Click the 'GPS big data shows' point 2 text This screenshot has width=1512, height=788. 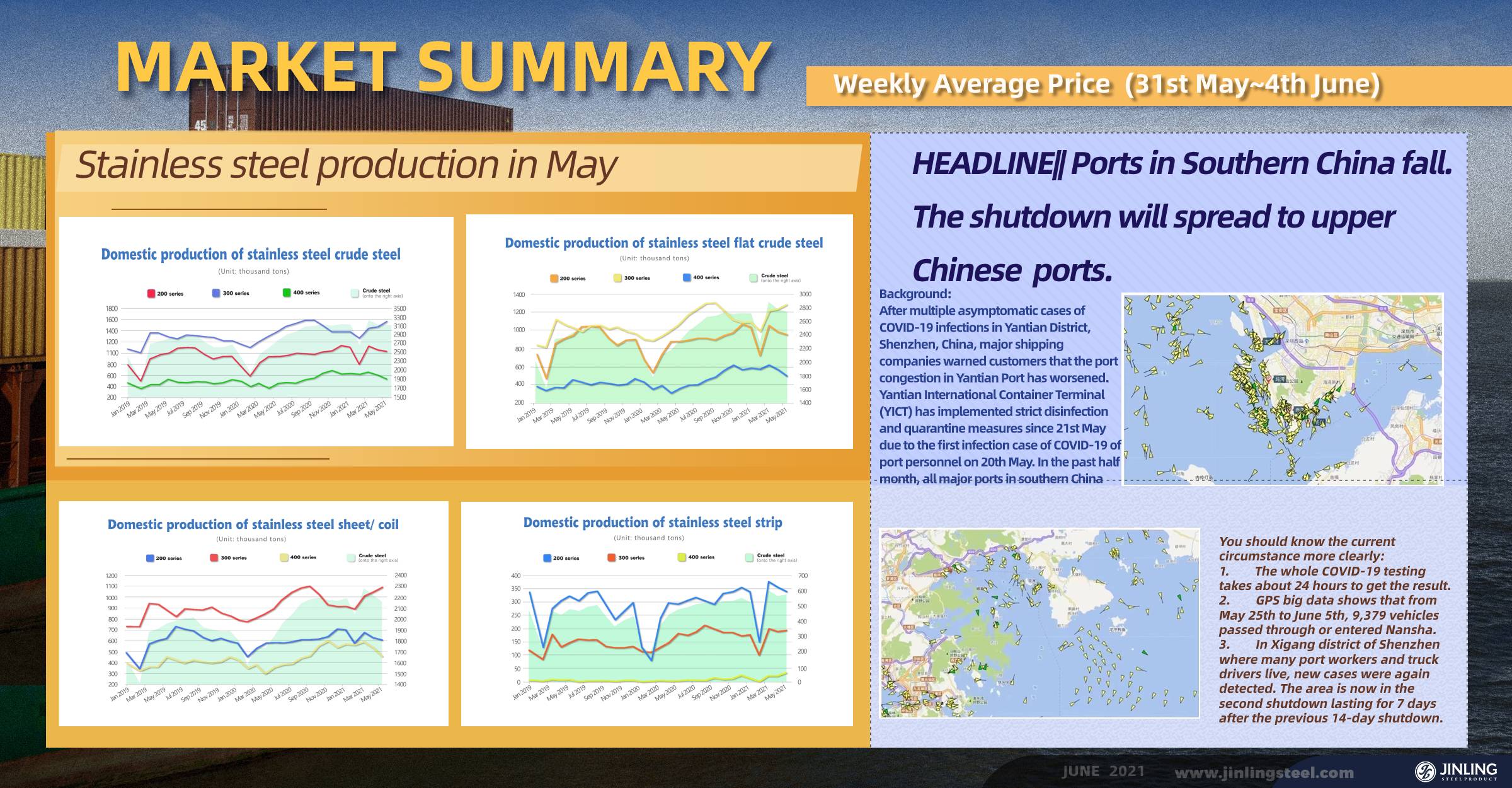coord(1329,615)
